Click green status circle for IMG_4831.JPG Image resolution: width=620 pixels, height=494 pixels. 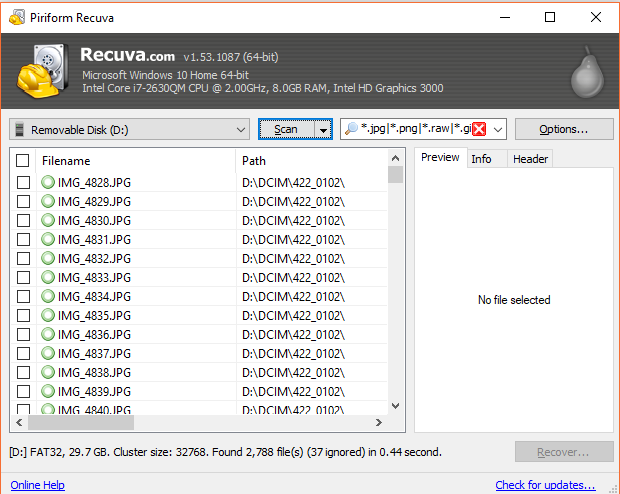(x=48, y=239)
